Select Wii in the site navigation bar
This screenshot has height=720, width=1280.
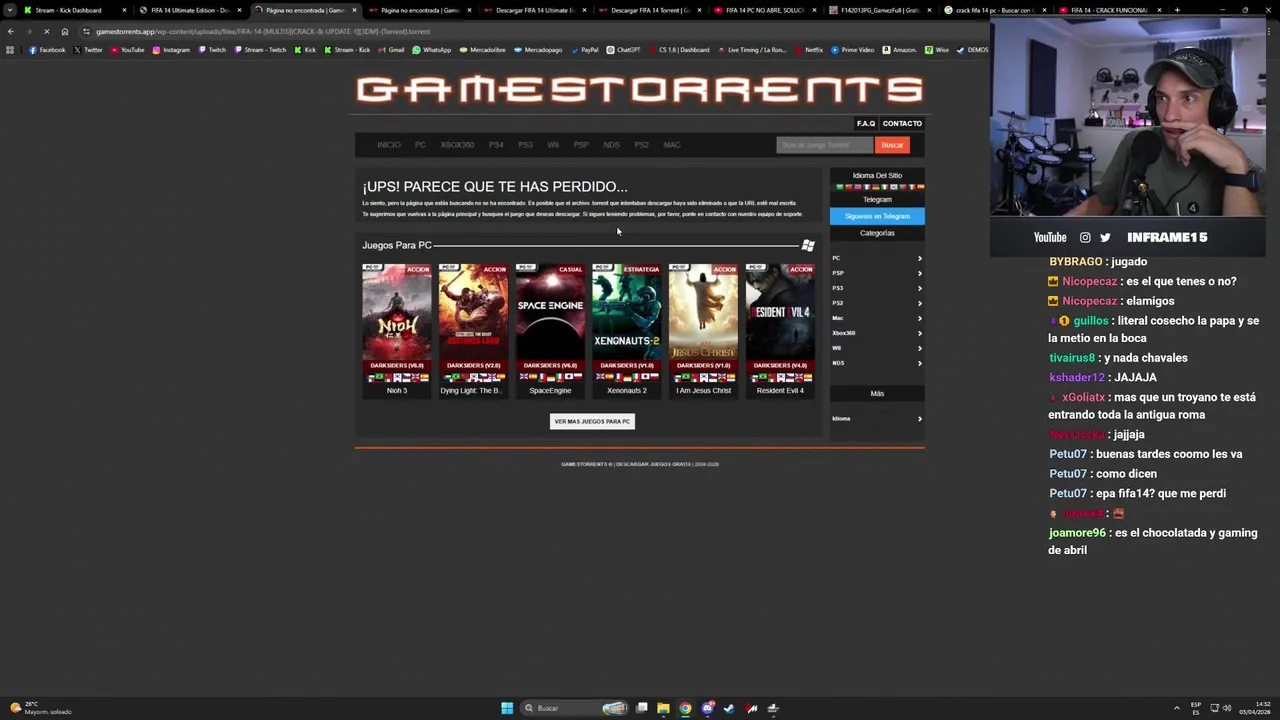coord(553,145)
